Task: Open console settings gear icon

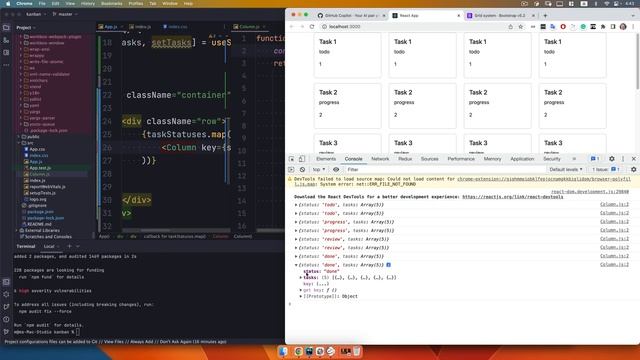Action: coord(633,169)
